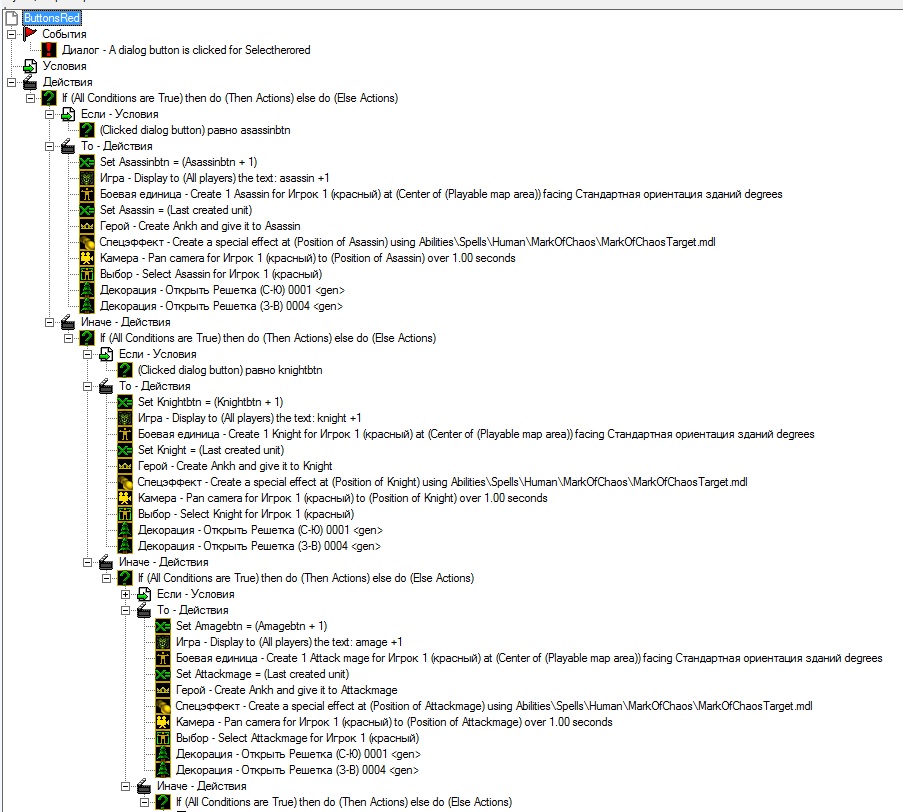Click selection icon of Select Attackmage row
This screenshot has width=903, height=812.
(163, 738)
